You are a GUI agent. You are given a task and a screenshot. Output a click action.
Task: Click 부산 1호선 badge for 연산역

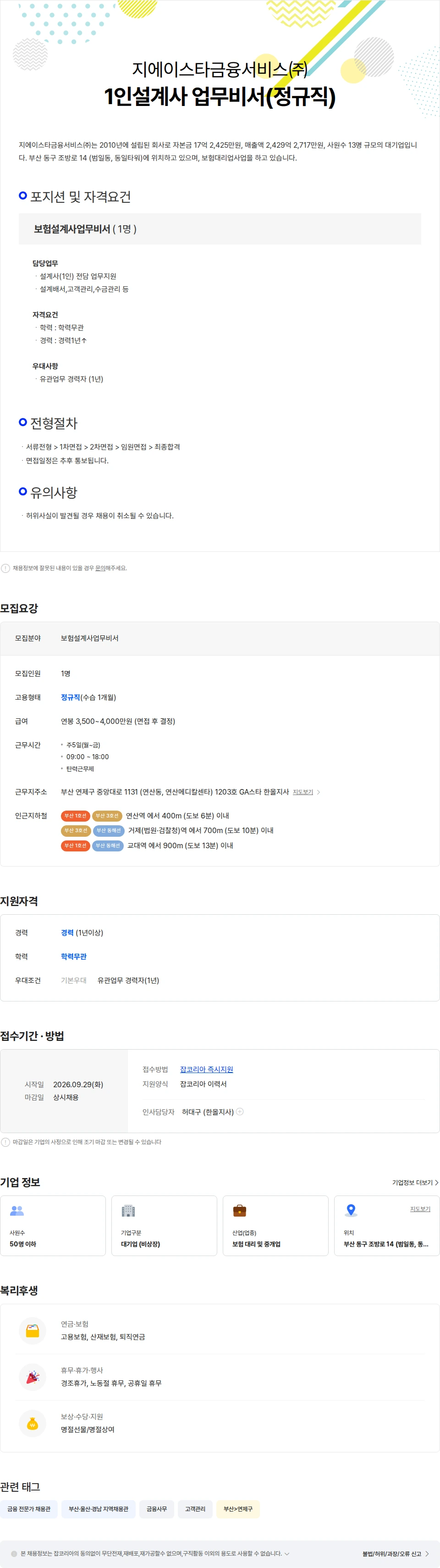tap(75, 816)
